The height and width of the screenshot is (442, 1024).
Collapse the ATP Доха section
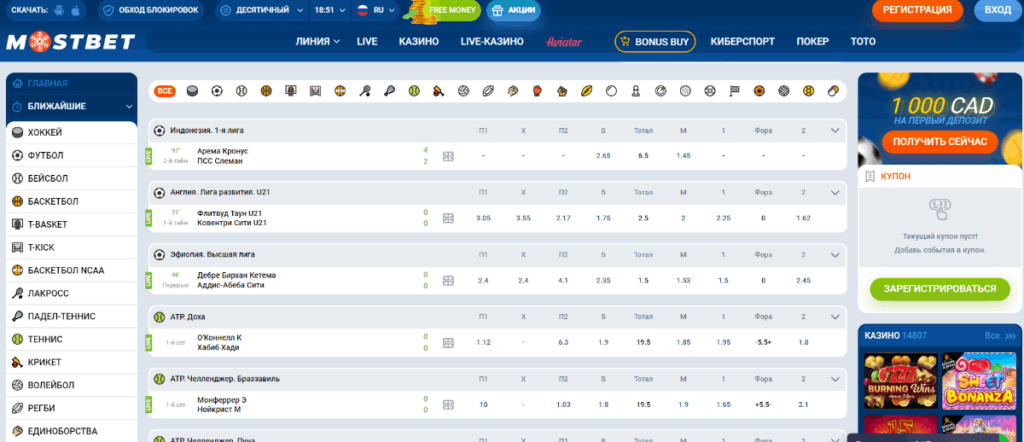(835, 317)
